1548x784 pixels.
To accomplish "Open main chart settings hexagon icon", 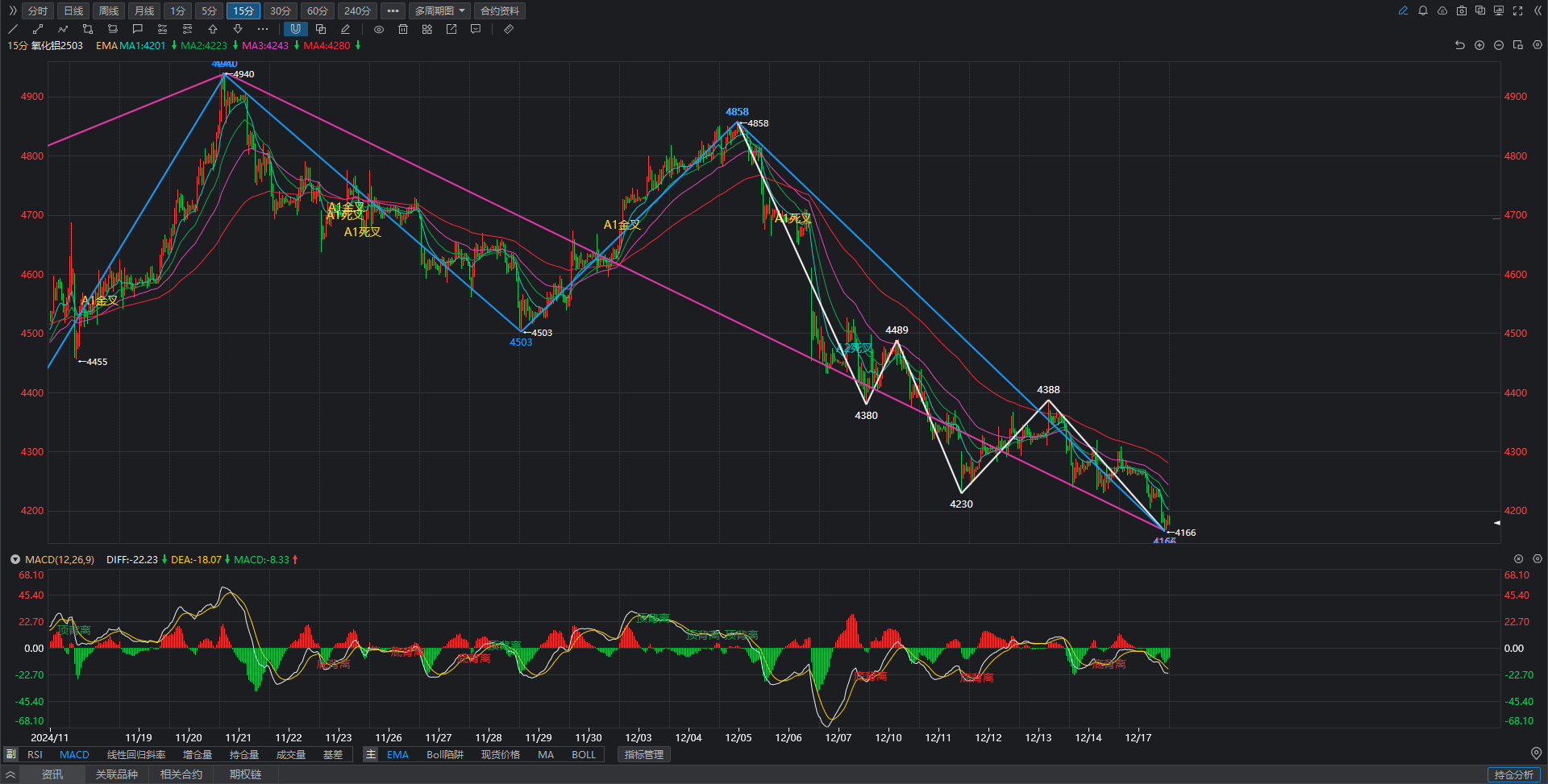I will [x=1538, y=45].
